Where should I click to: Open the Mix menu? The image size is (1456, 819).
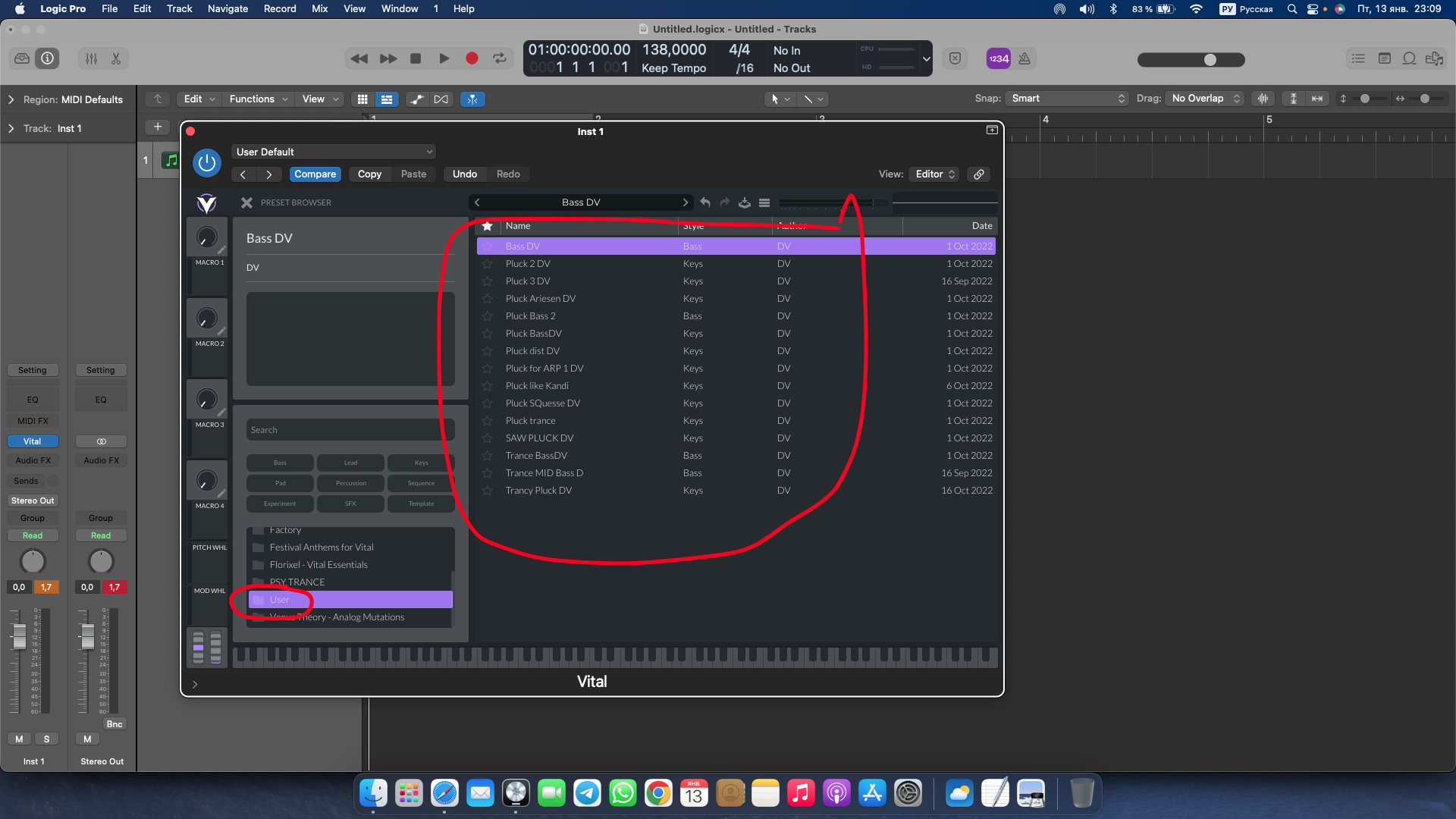tap(319, 9)
